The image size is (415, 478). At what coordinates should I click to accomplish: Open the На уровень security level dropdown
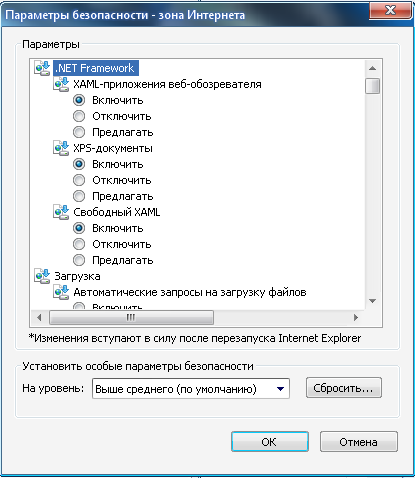tap(191, 388)
